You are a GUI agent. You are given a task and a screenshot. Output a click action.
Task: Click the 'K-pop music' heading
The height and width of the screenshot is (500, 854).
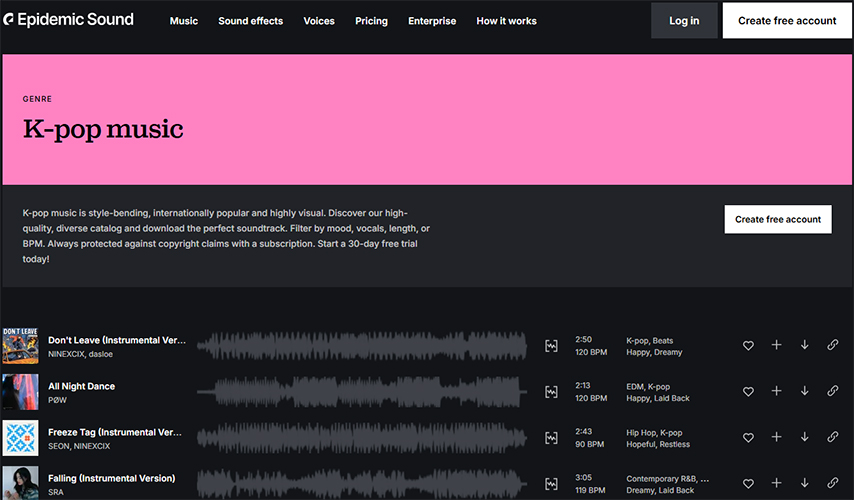pos(103,130)
